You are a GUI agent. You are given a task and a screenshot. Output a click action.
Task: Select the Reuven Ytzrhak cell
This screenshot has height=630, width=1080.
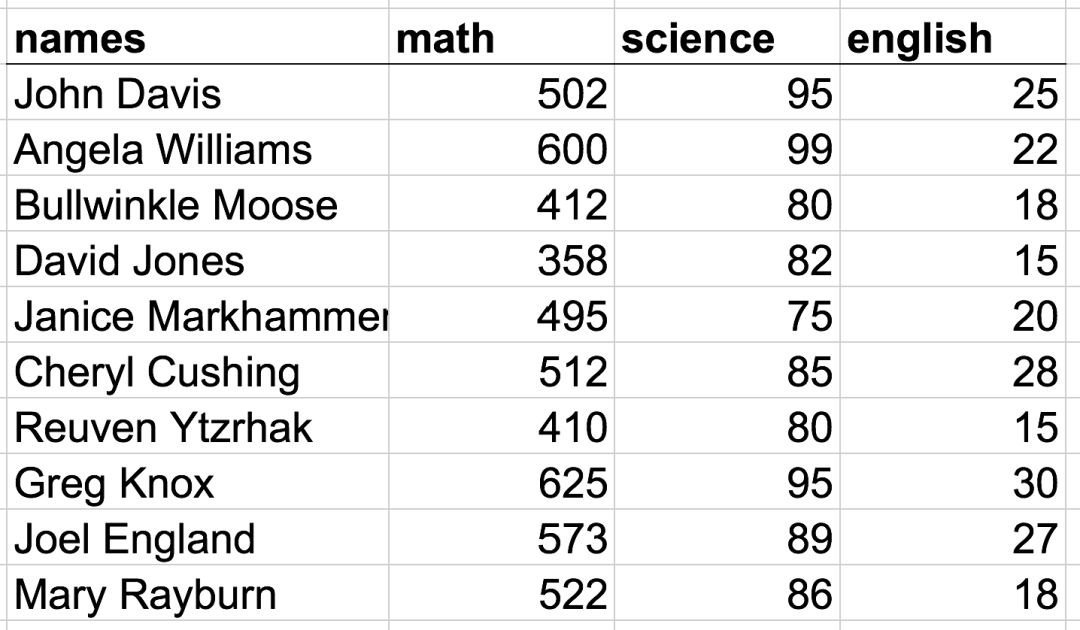[197, 426]
